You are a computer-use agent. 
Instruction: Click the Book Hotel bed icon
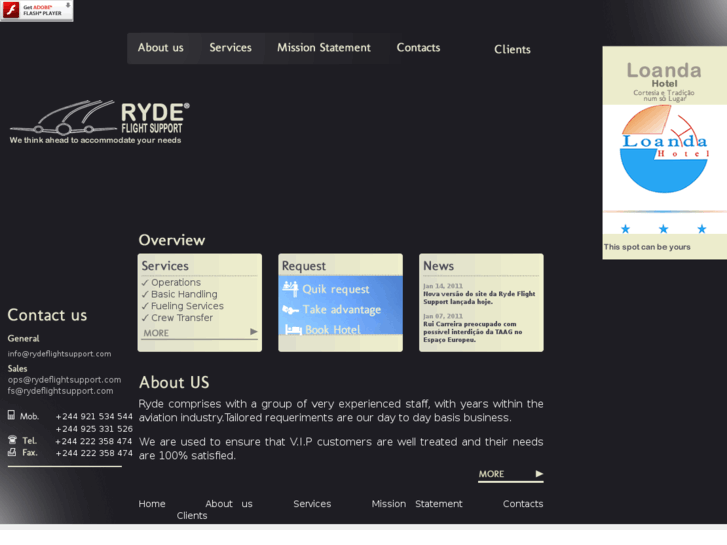pos(293,329)
